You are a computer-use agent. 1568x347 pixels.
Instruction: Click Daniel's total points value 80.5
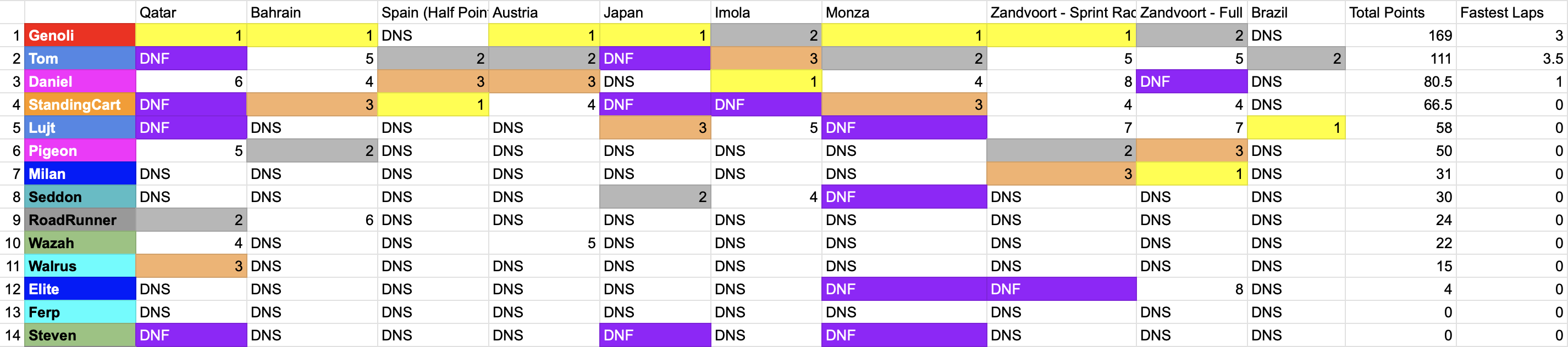[1399, 81]
